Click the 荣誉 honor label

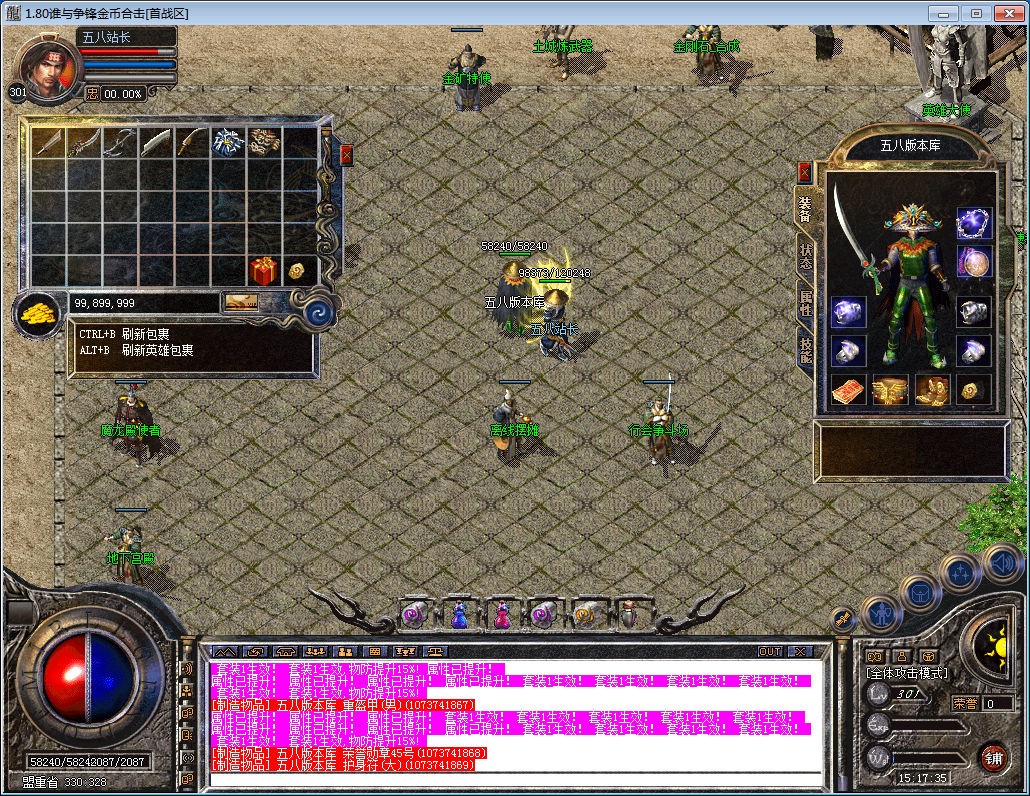964,703
